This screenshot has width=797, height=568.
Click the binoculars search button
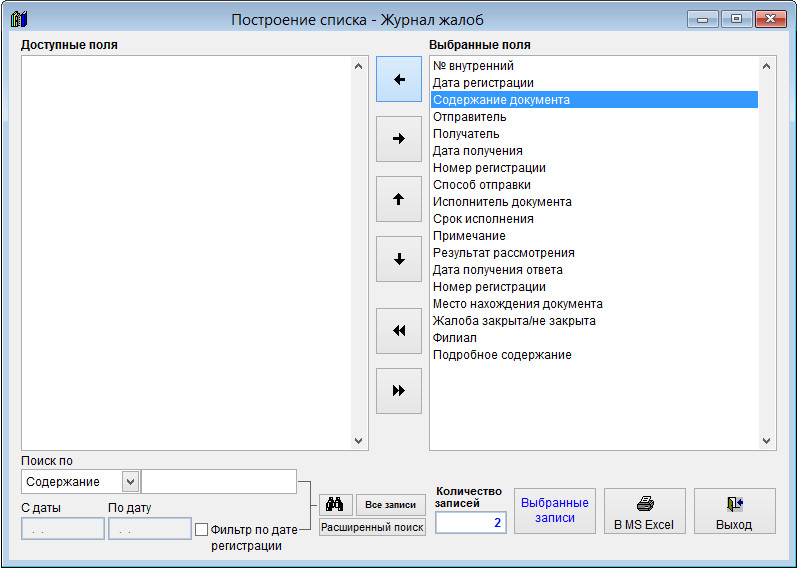[335, 504]
